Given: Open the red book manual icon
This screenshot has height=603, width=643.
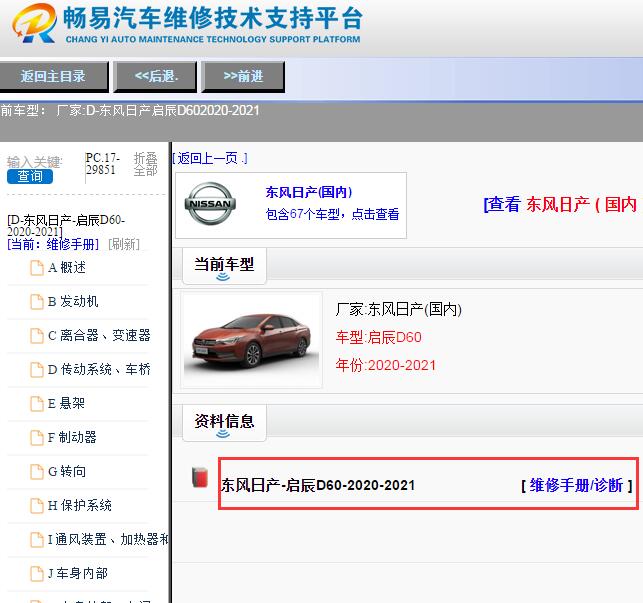Looking at the screenshot, I should coord(200,477).
